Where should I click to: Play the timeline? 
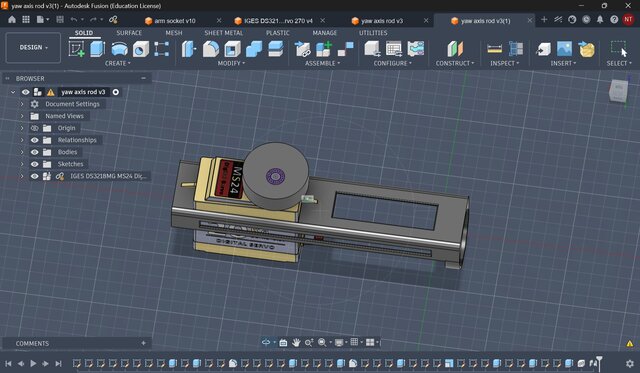33,363
